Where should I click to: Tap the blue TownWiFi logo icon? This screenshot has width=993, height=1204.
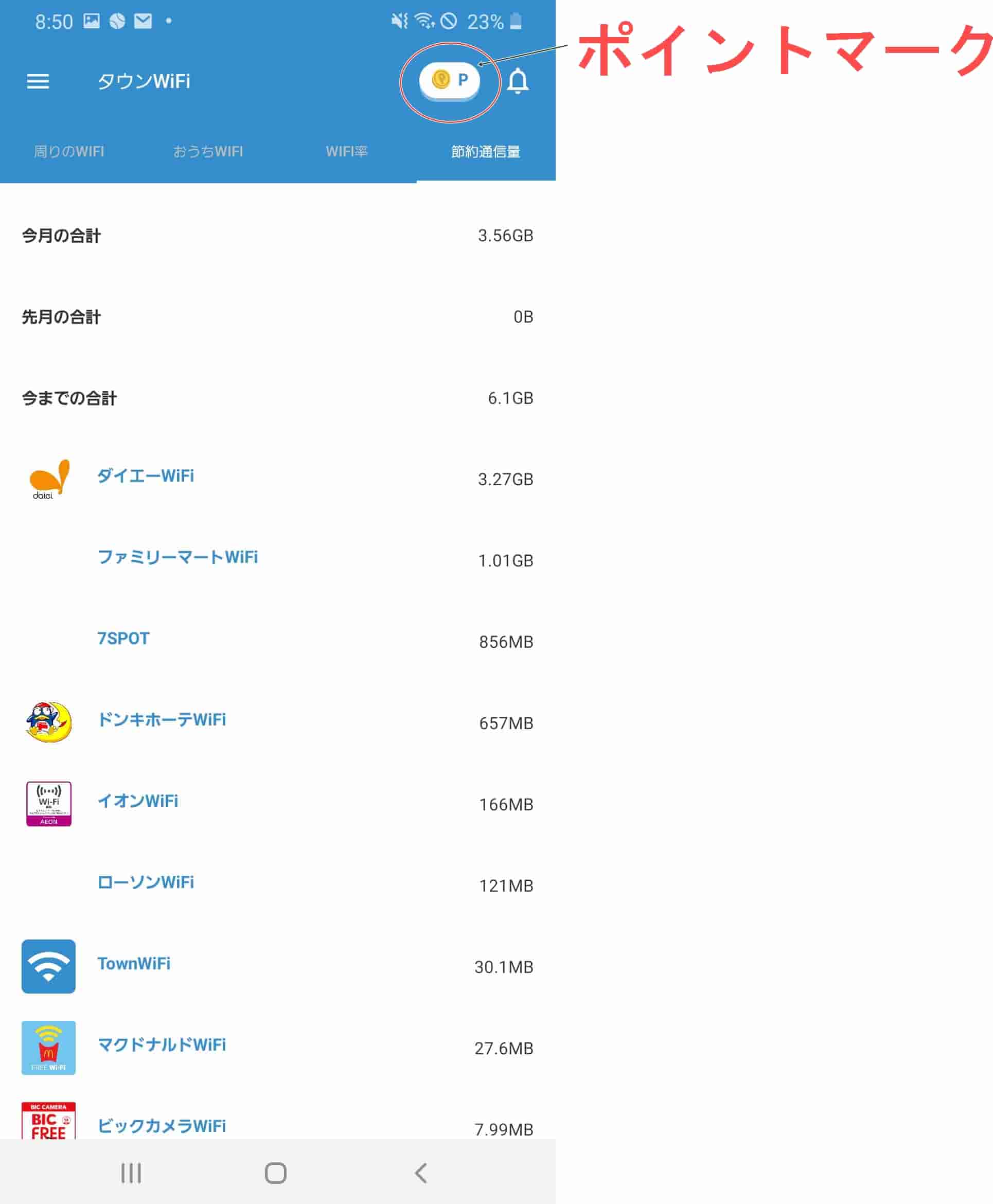tap(48, 966)
